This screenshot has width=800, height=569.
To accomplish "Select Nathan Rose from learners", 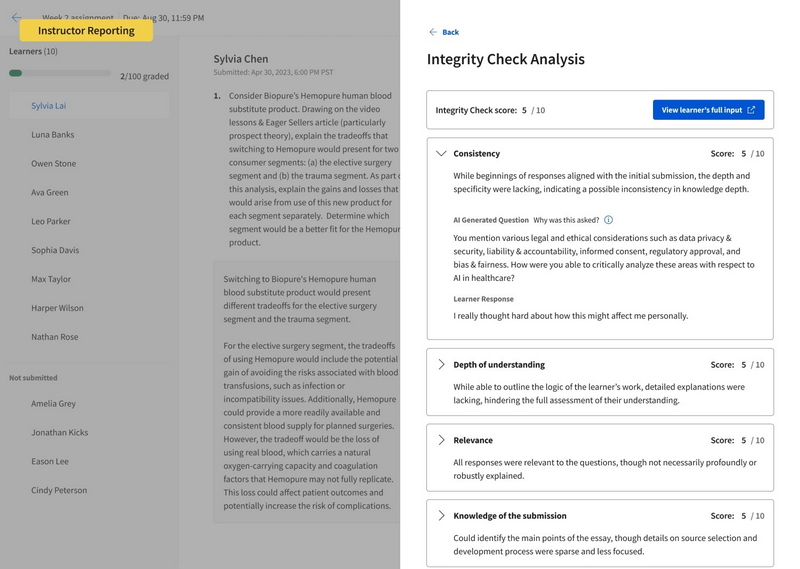I will (x=54, y=337).
